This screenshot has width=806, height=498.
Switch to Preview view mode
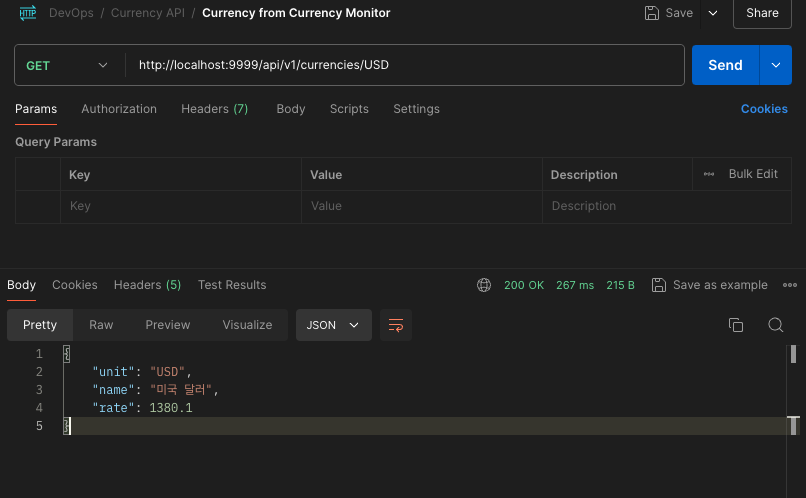click(x=168, y=325)
